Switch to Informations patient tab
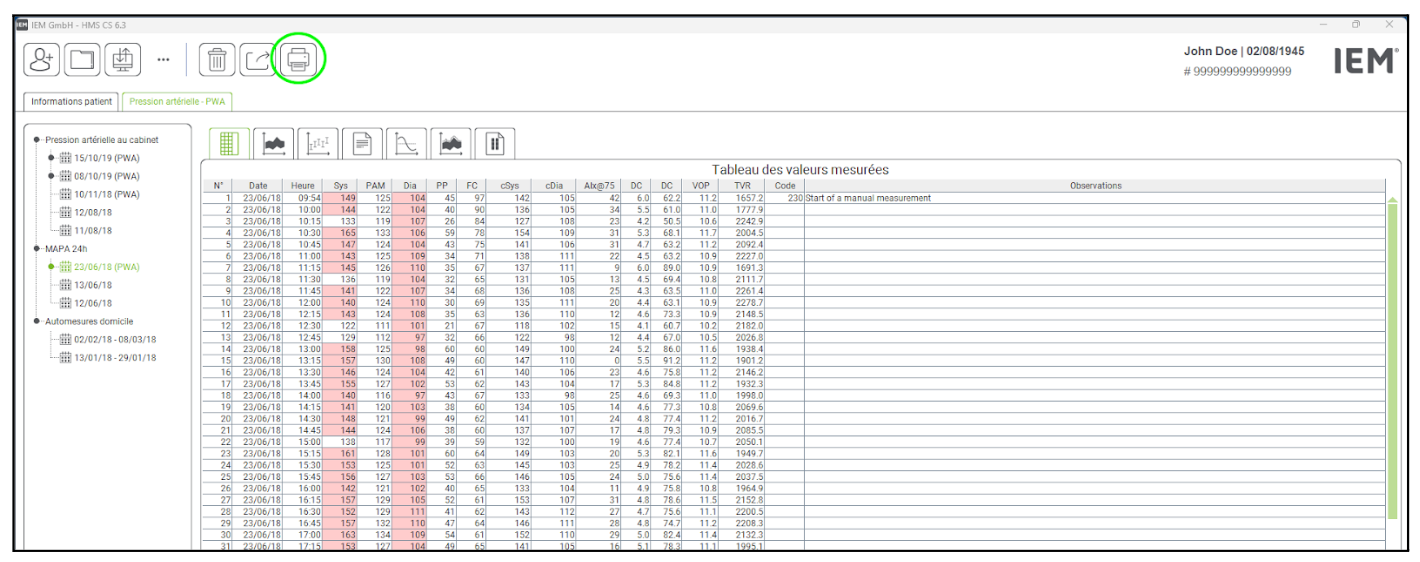Image resolution: width=1420 pixels, height=562 pixels. click(x=72, y=102)
